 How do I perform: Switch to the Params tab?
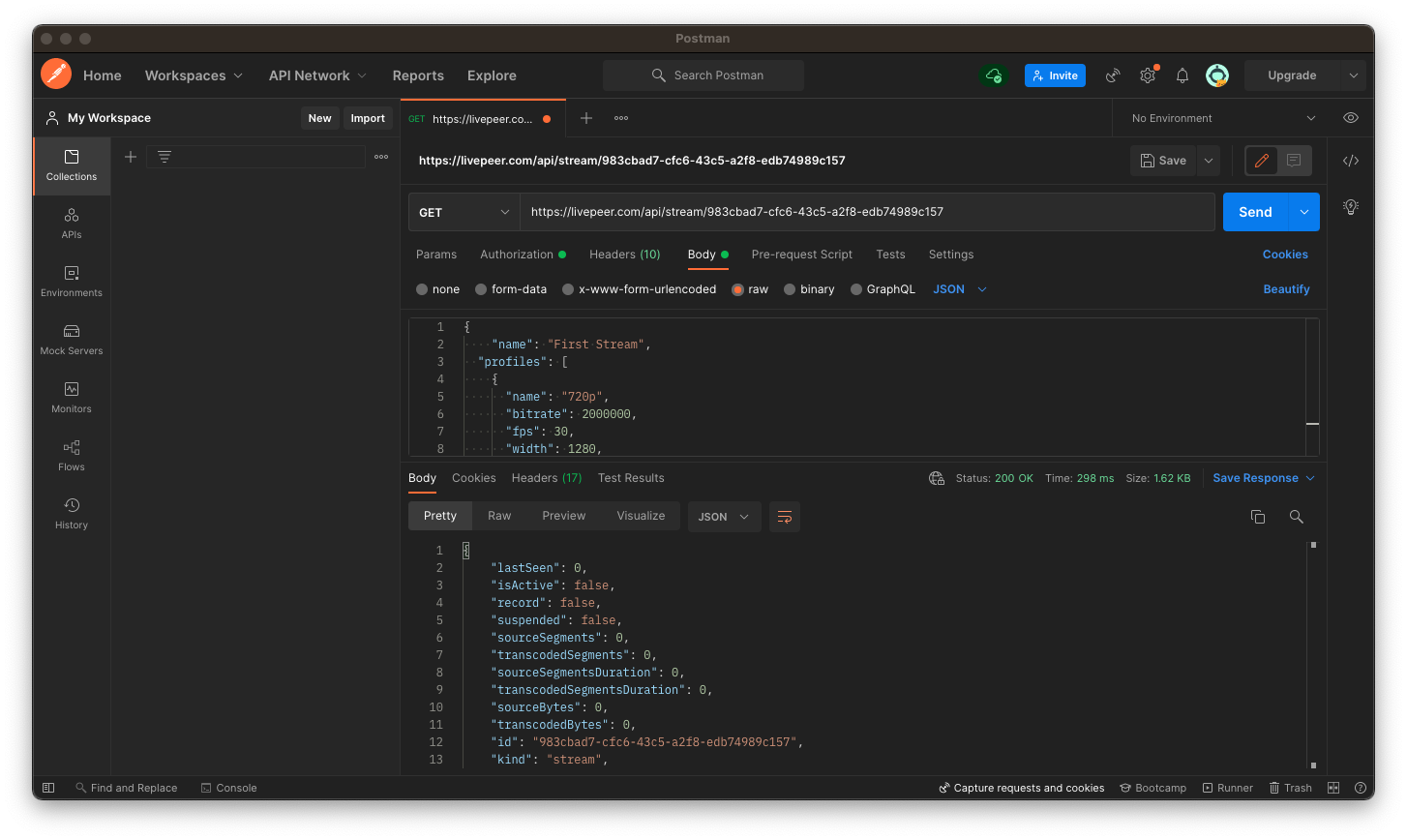(436, 255)
